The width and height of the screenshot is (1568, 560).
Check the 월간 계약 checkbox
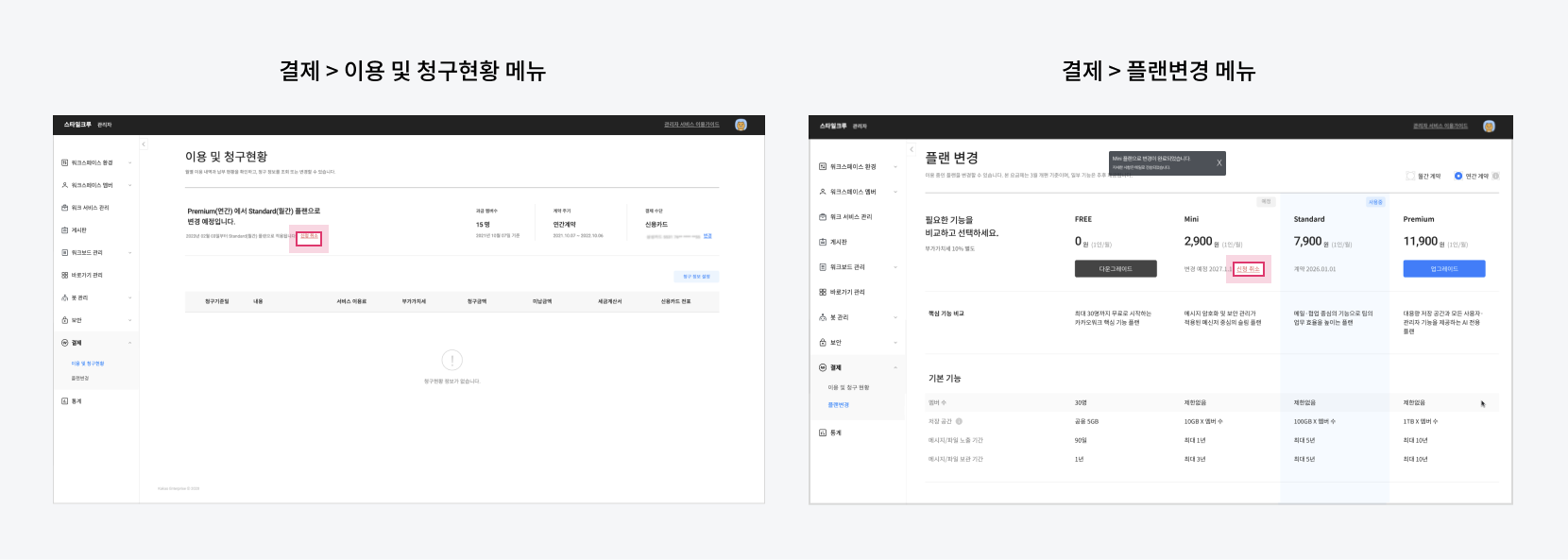pos(1410,176)
